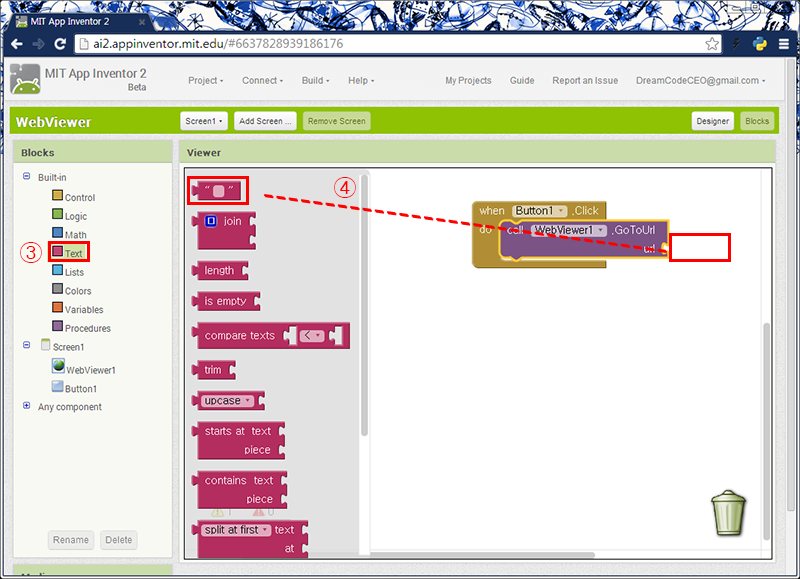Screen dimensions: 800x579
Task: Click the Add Screen button
Action: click(265, 121)
